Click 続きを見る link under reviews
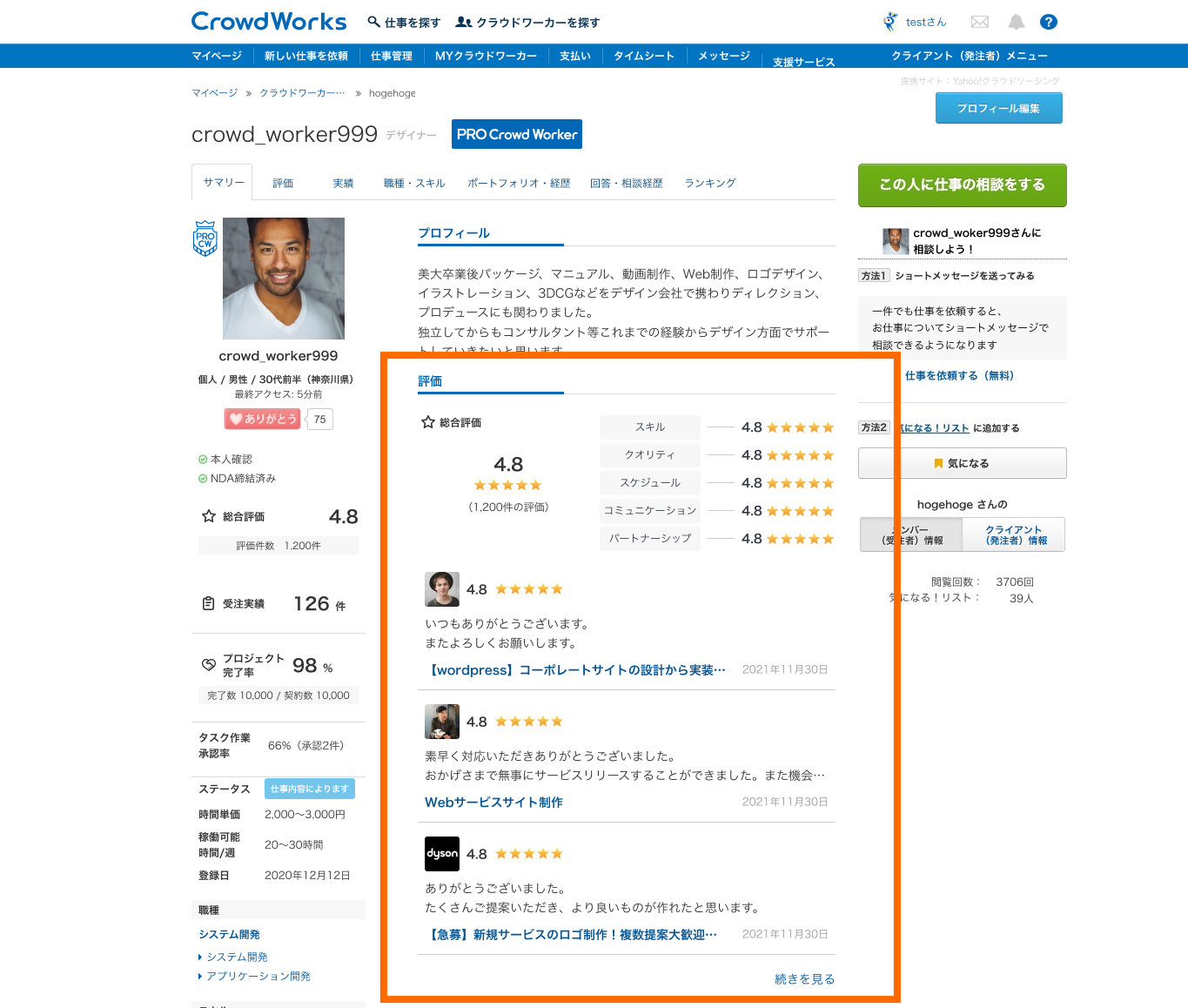The width and height of the screenshot is (1188, 1008). point(804,979)
